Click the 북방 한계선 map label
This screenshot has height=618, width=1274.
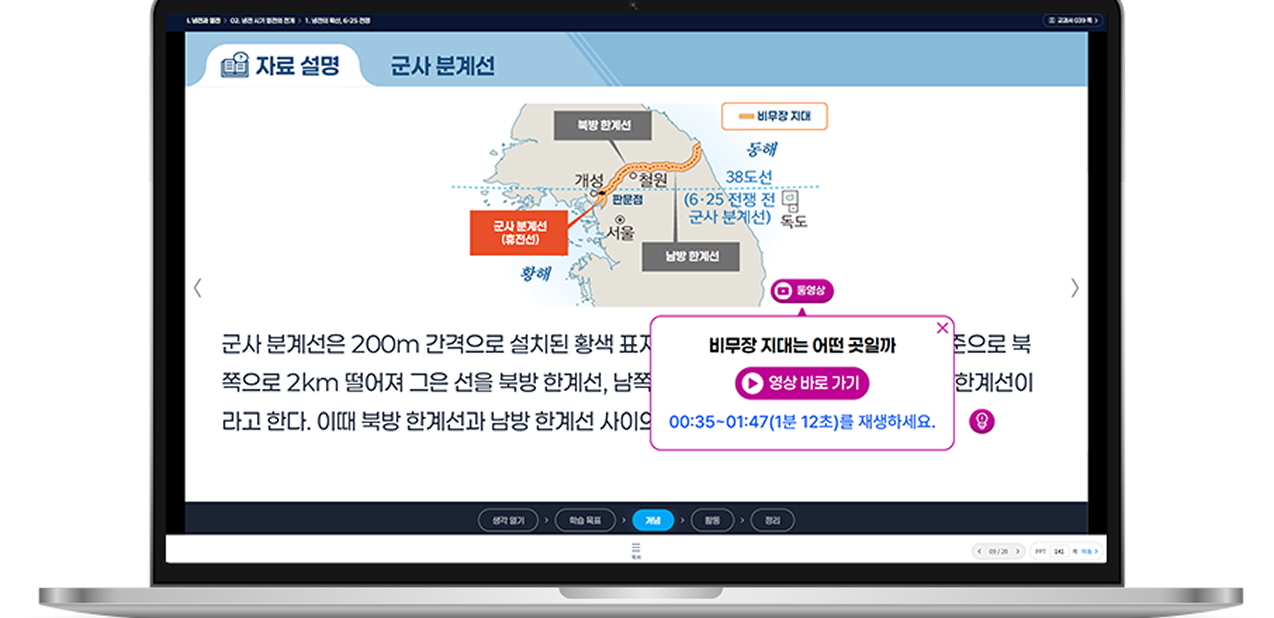pyautogui.click(x=603, y=126)
